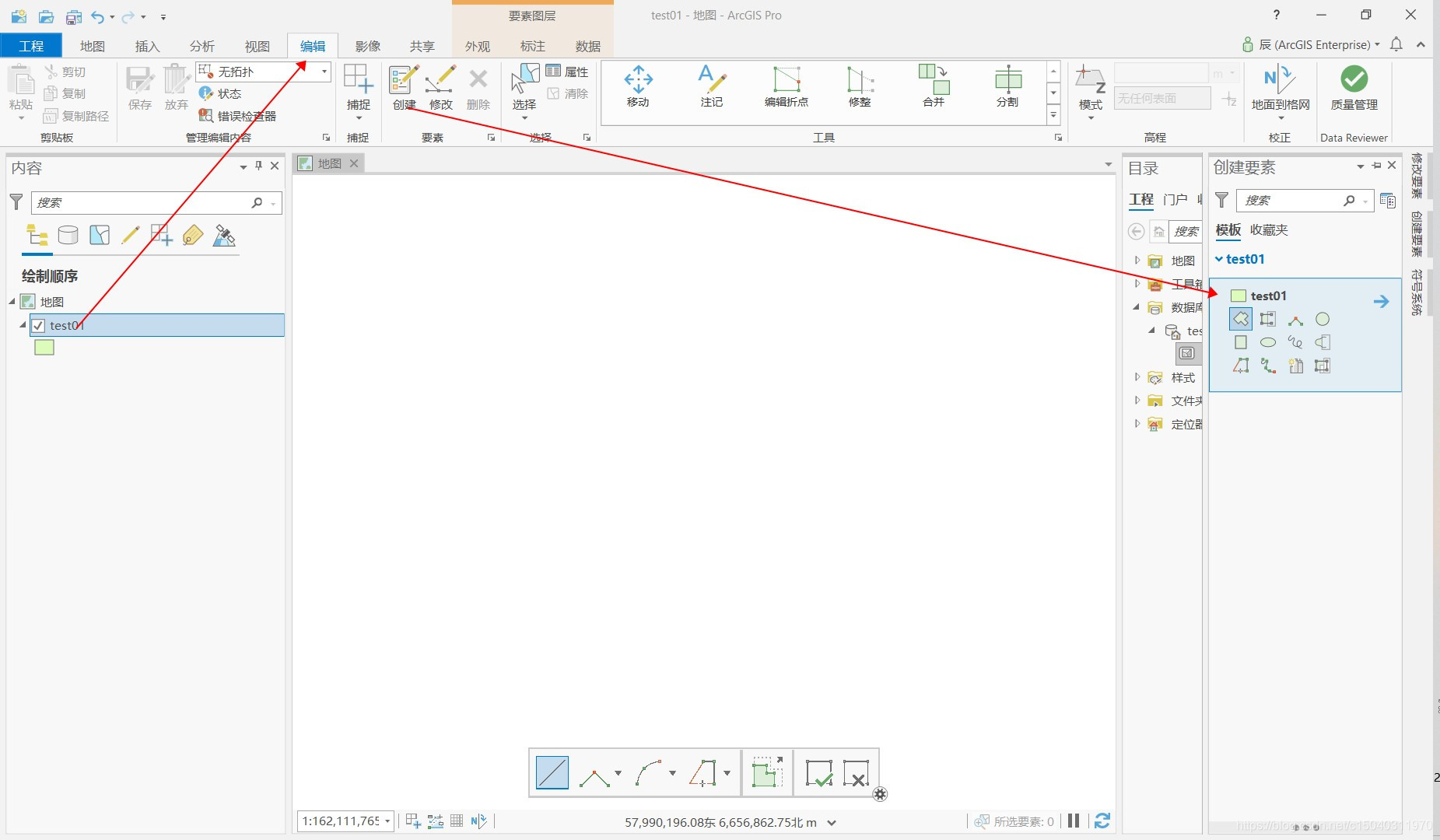Pick the 编辑折点 (Edit Vertices) tool

click(x=786, y=87)
